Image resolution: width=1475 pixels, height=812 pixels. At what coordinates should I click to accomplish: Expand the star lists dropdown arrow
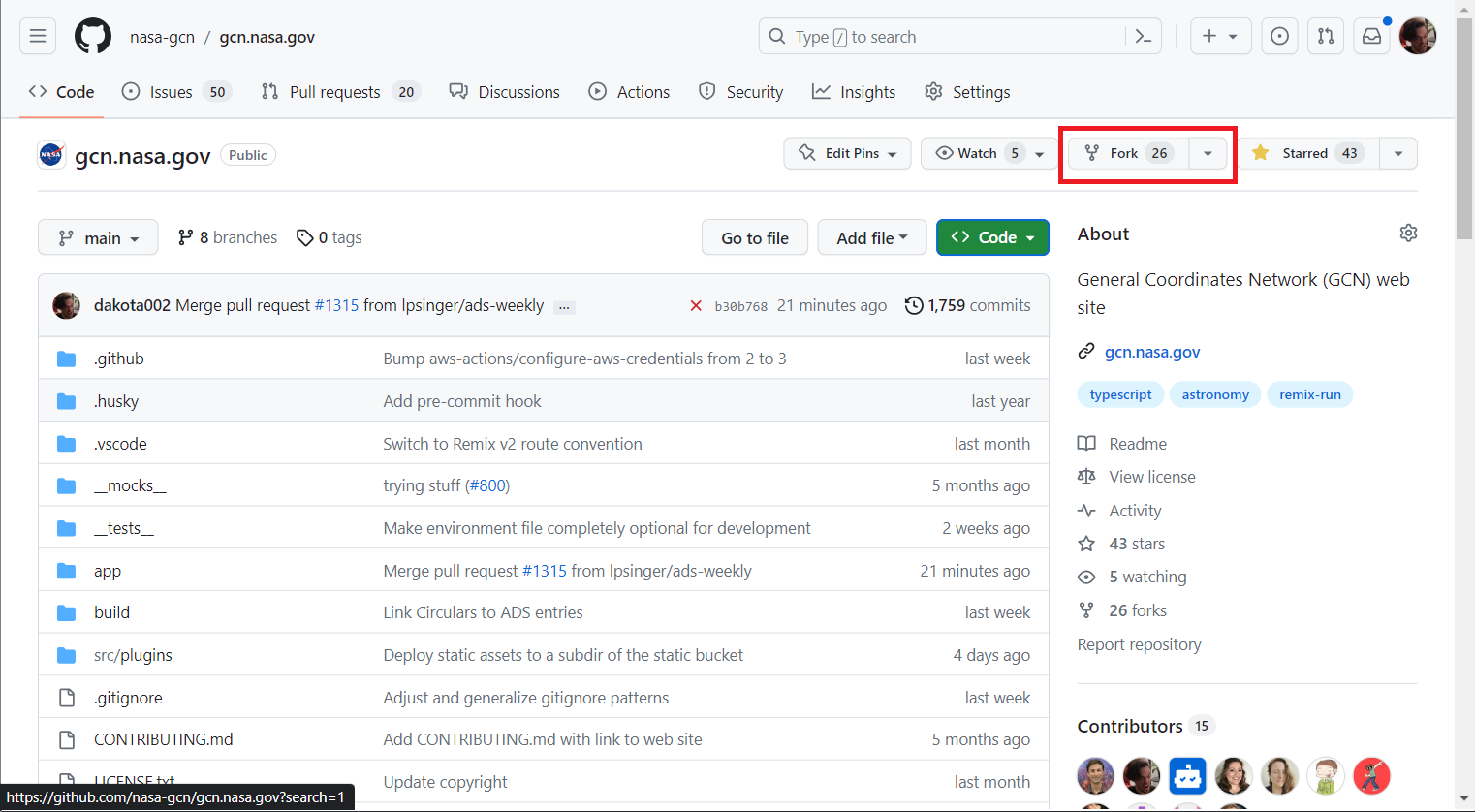(x=1397, y=153)
